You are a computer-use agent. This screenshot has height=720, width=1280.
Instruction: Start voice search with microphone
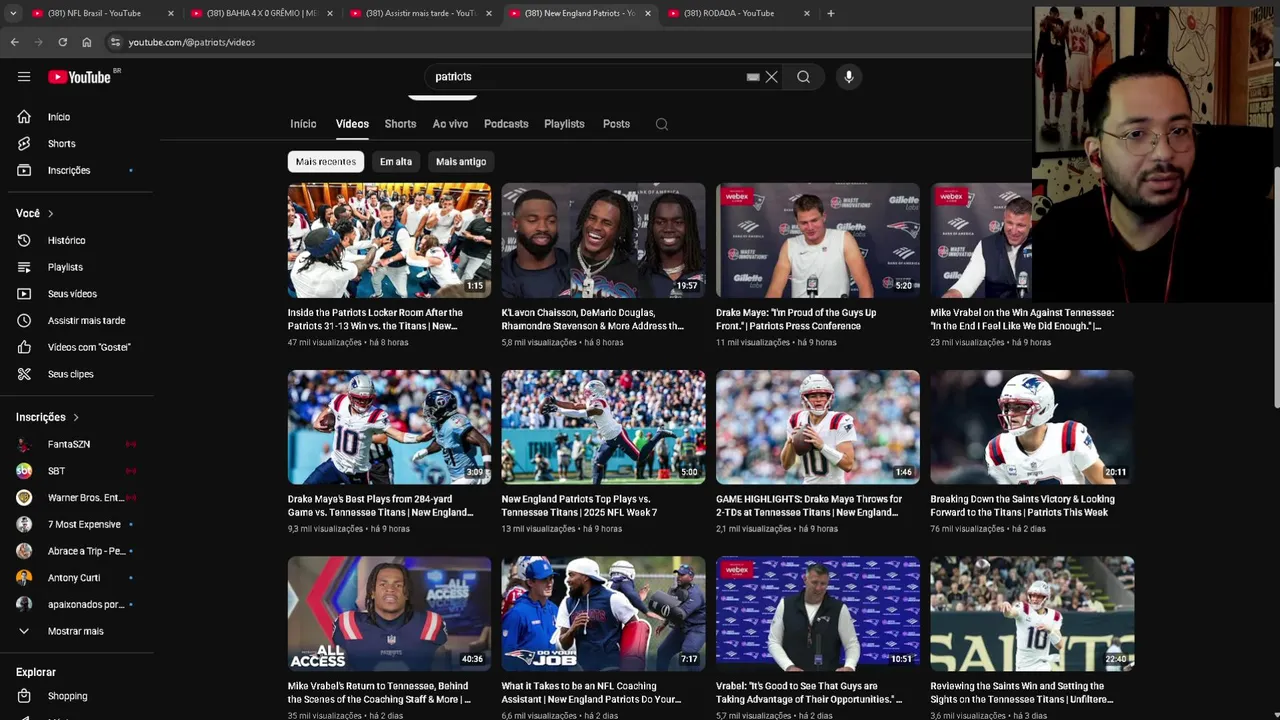tap(848, 77)
